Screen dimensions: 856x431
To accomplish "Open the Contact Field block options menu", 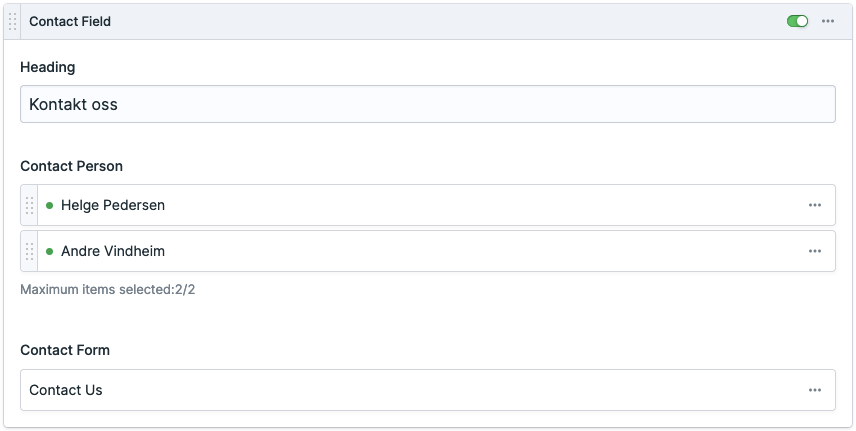I will click(828, 21).
